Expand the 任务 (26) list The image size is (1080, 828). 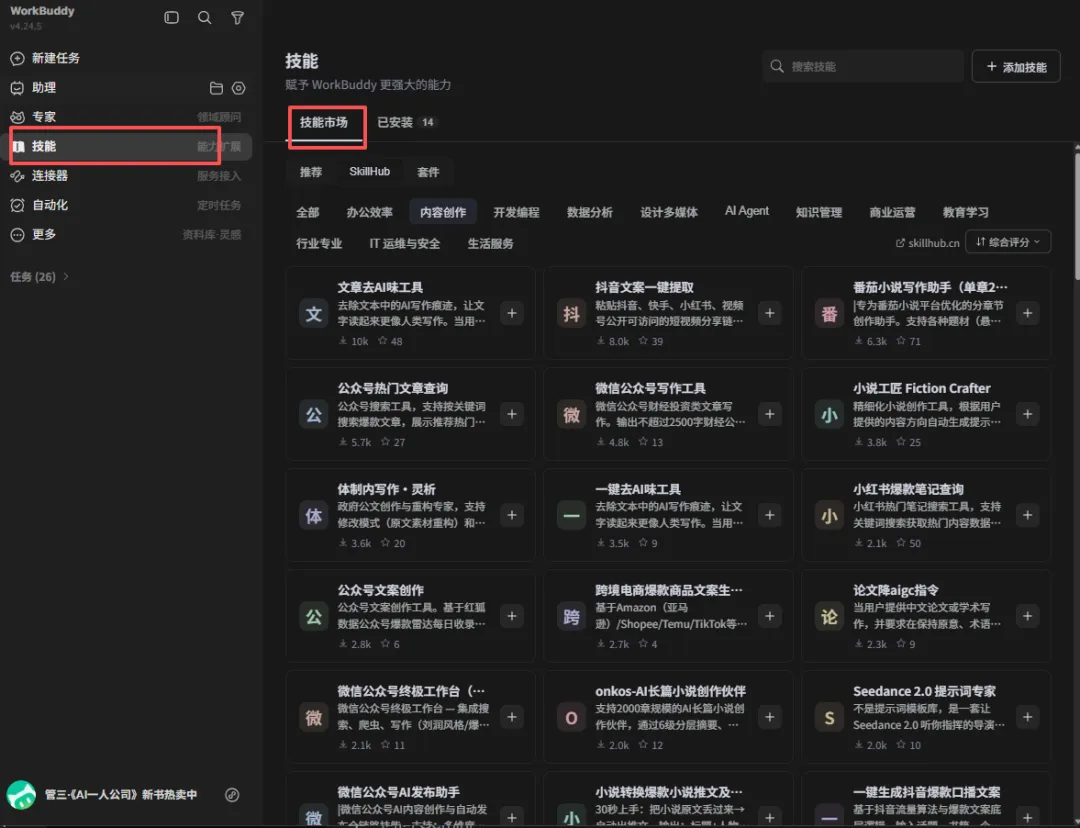point(39,276)
